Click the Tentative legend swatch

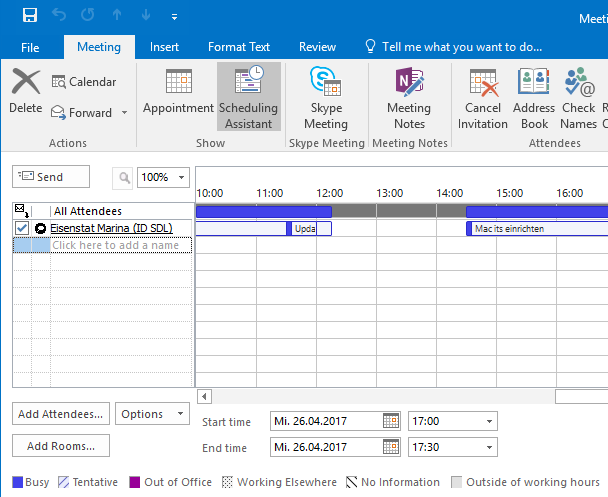(64, 482)
